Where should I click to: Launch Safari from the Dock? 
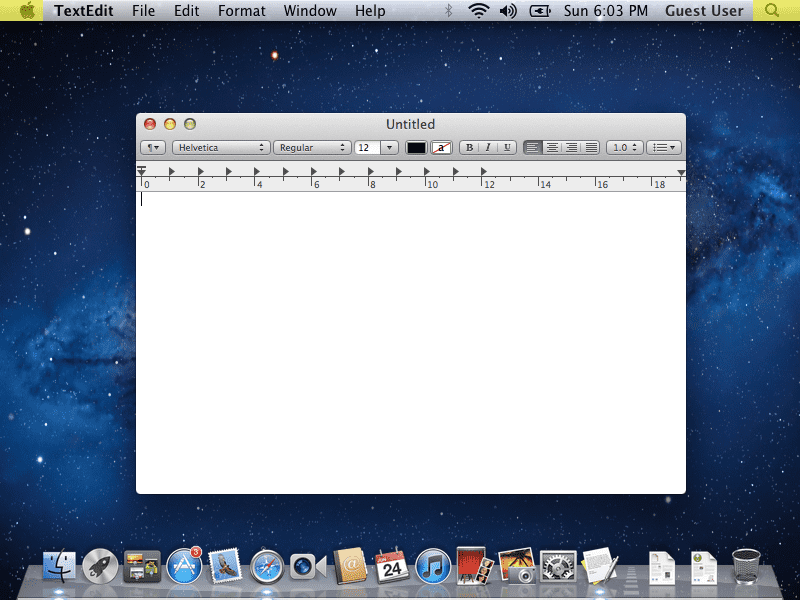[x=266, y=567]
